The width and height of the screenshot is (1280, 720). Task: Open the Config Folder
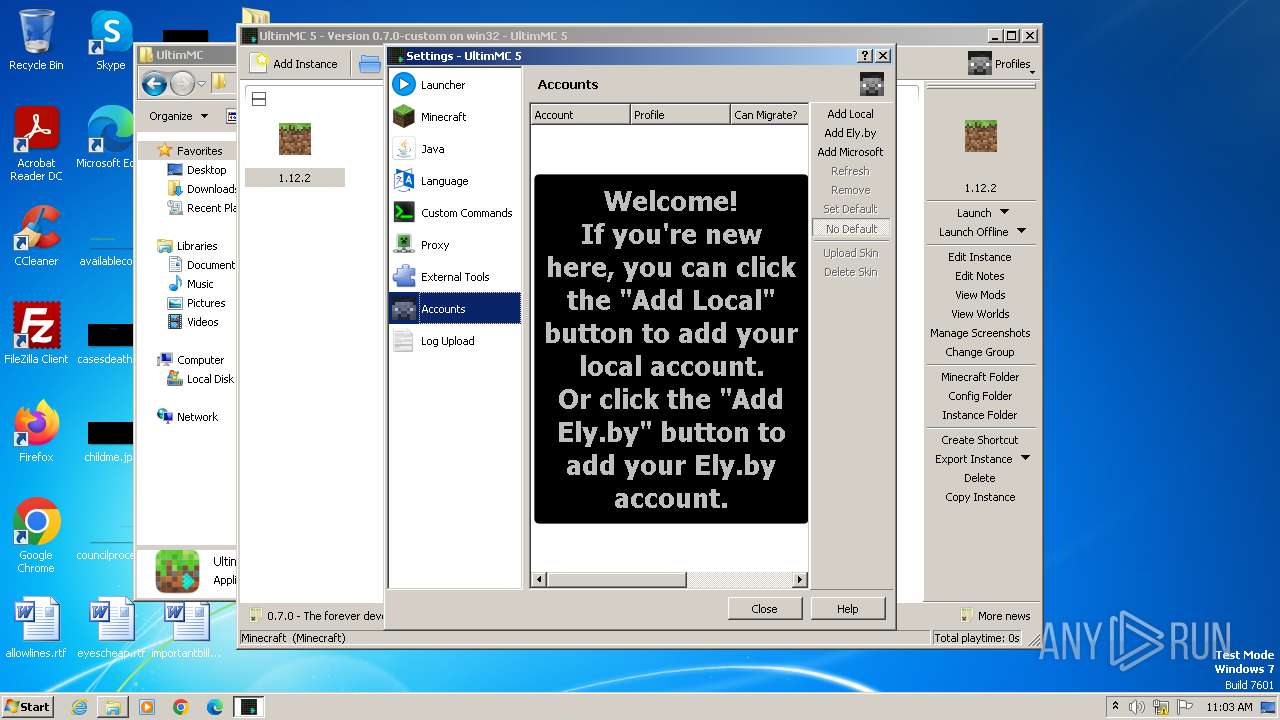[x=980, y=396]
